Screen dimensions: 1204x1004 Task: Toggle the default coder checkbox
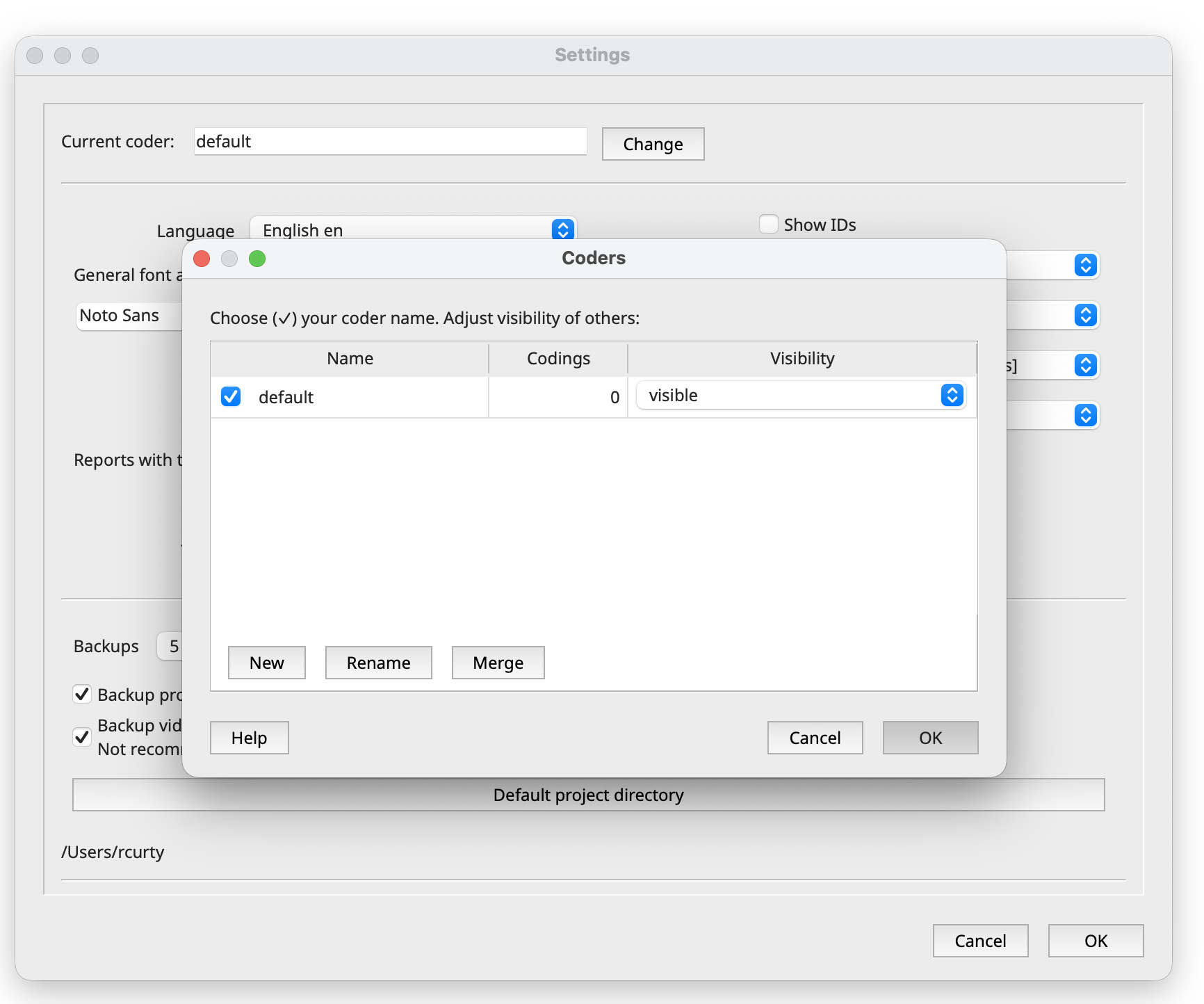[231, 396]
